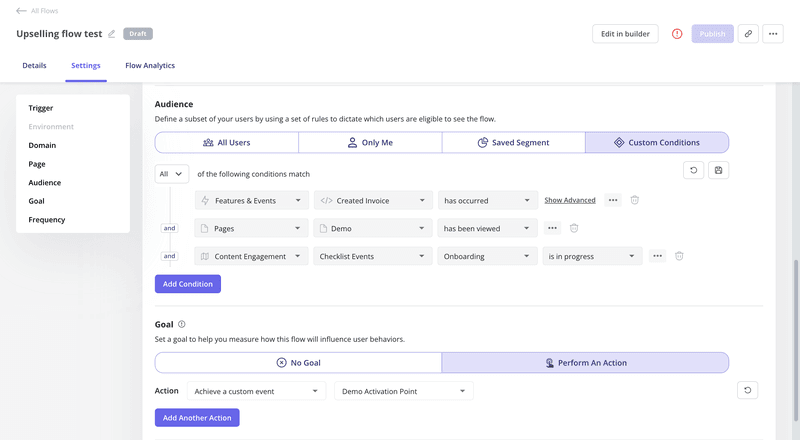
Task: Open the Demo Activation Point dropdown
Action: click(x=404, y=391)
